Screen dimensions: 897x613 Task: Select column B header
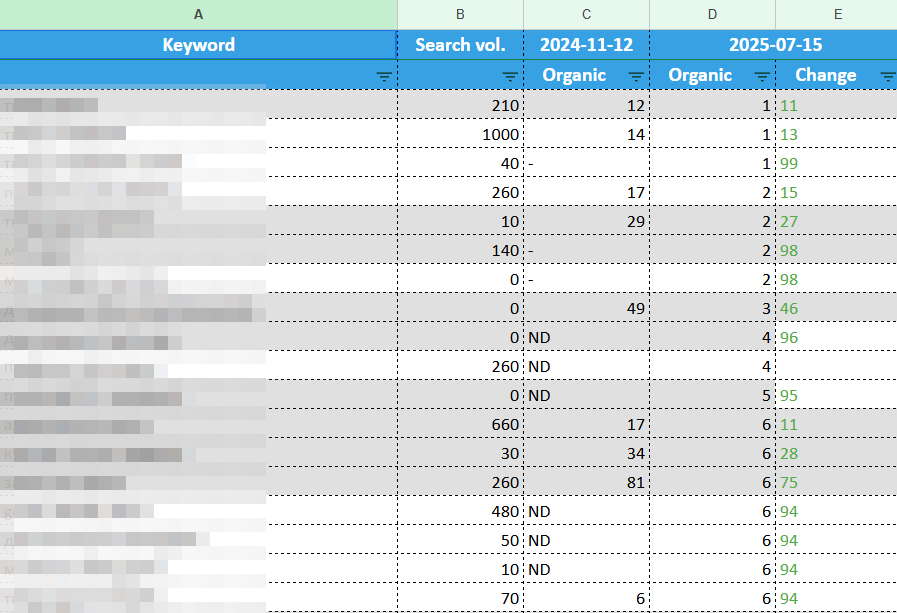coord(460,14)
